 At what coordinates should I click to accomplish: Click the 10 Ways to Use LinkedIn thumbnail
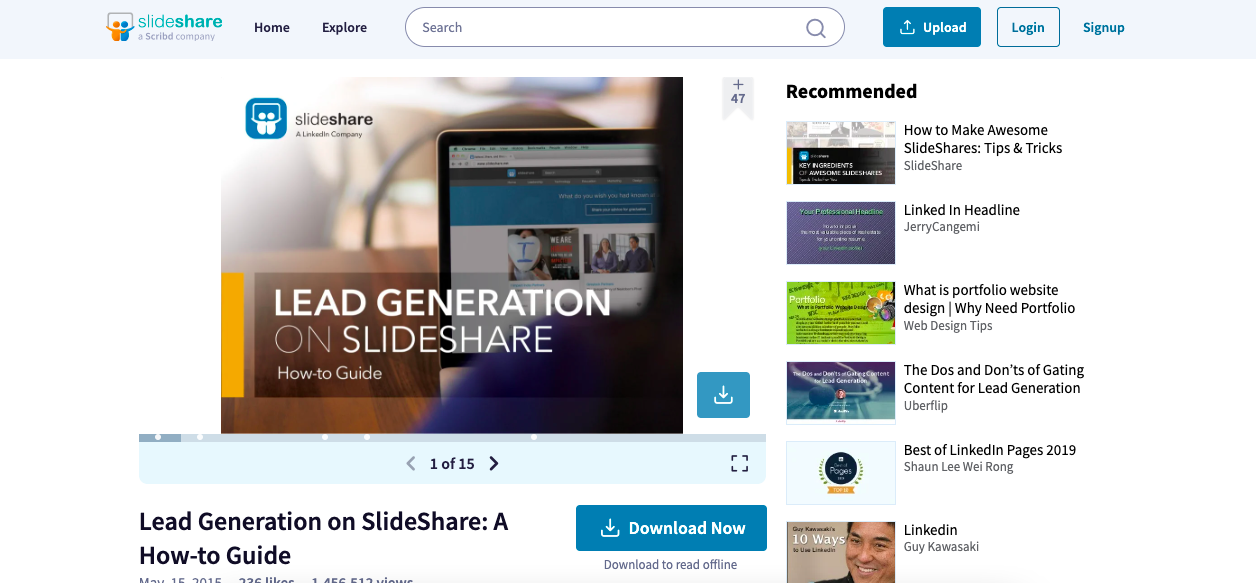coord(841,552)
